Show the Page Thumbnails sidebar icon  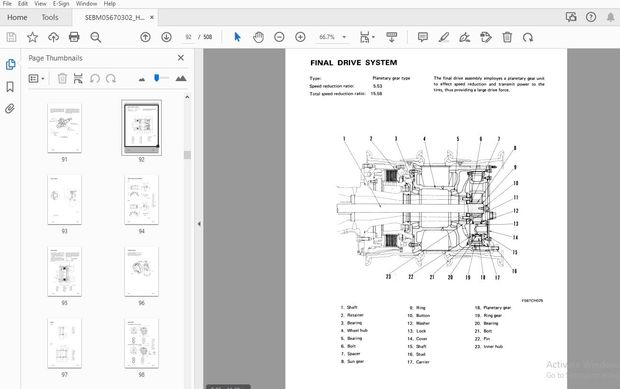pos(10,64)
